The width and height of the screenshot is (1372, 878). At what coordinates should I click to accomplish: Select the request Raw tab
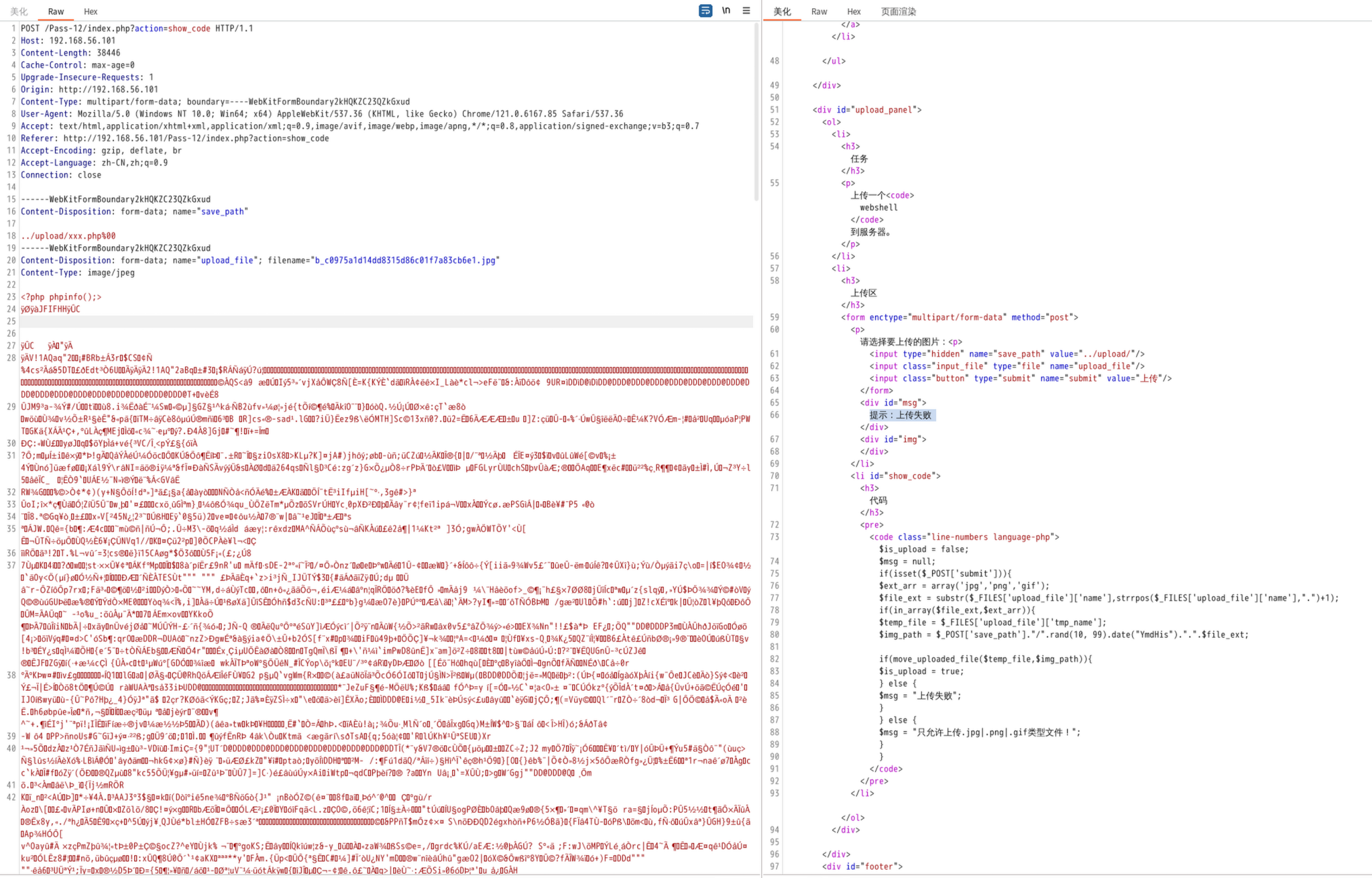coord(56,12)
